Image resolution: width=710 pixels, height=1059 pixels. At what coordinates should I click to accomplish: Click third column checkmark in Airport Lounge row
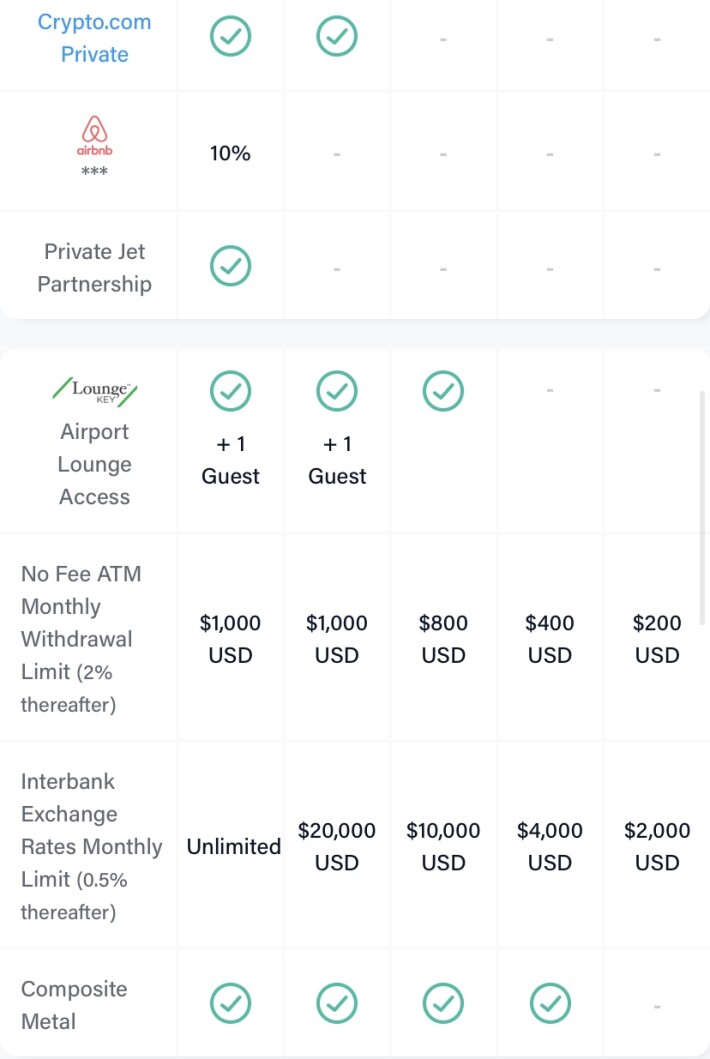click(x=443, y=391)
